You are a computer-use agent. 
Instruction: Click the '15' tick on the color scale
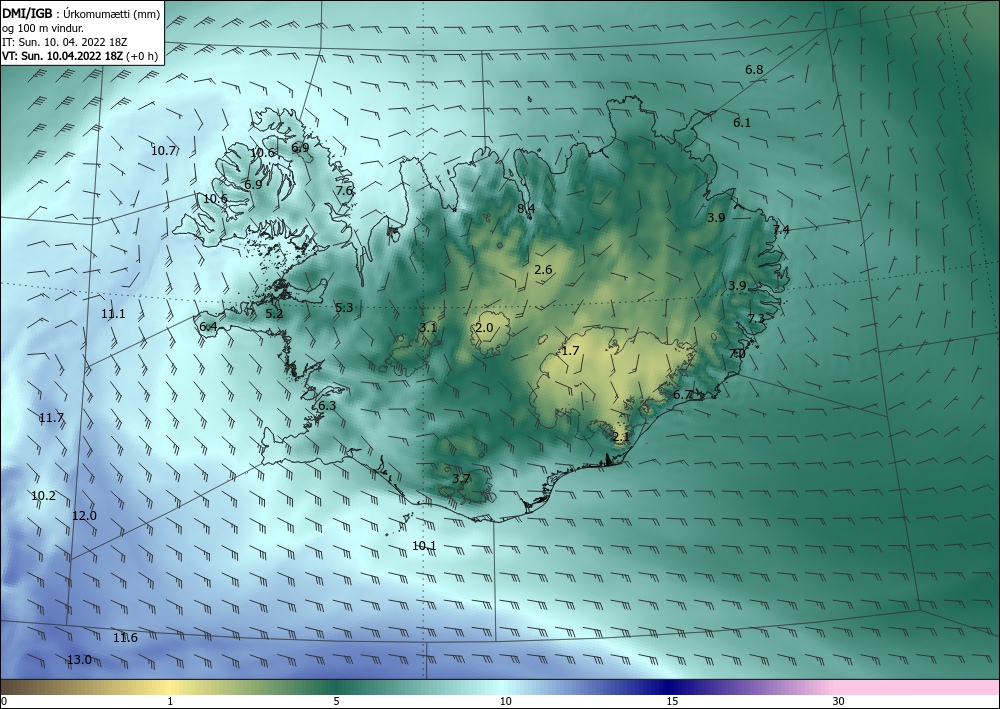click(672, 702)
